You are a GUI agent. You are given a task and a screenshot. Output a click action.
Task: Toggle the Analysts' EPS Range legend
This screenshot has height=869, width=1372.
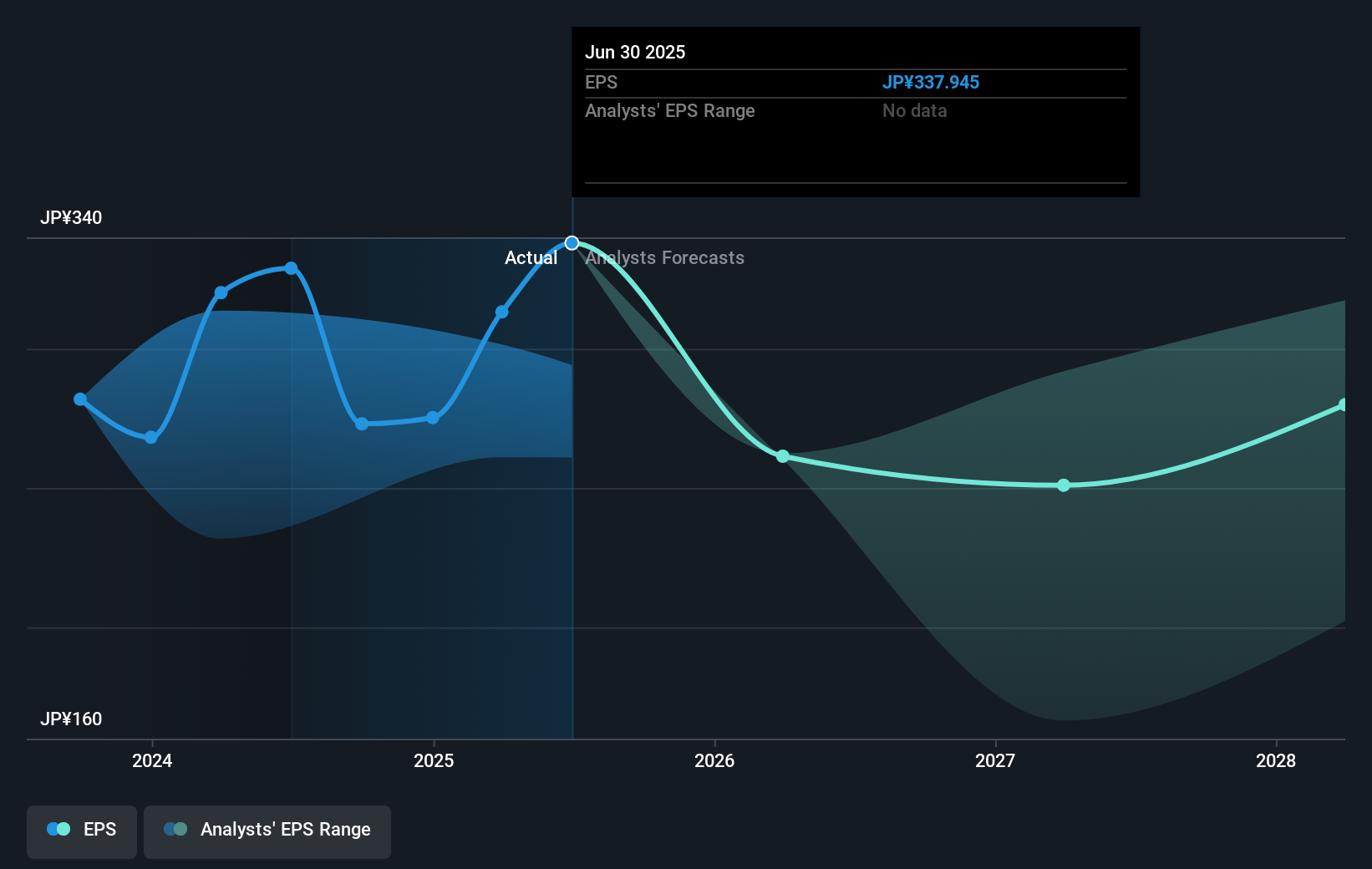tap(267, 831)
